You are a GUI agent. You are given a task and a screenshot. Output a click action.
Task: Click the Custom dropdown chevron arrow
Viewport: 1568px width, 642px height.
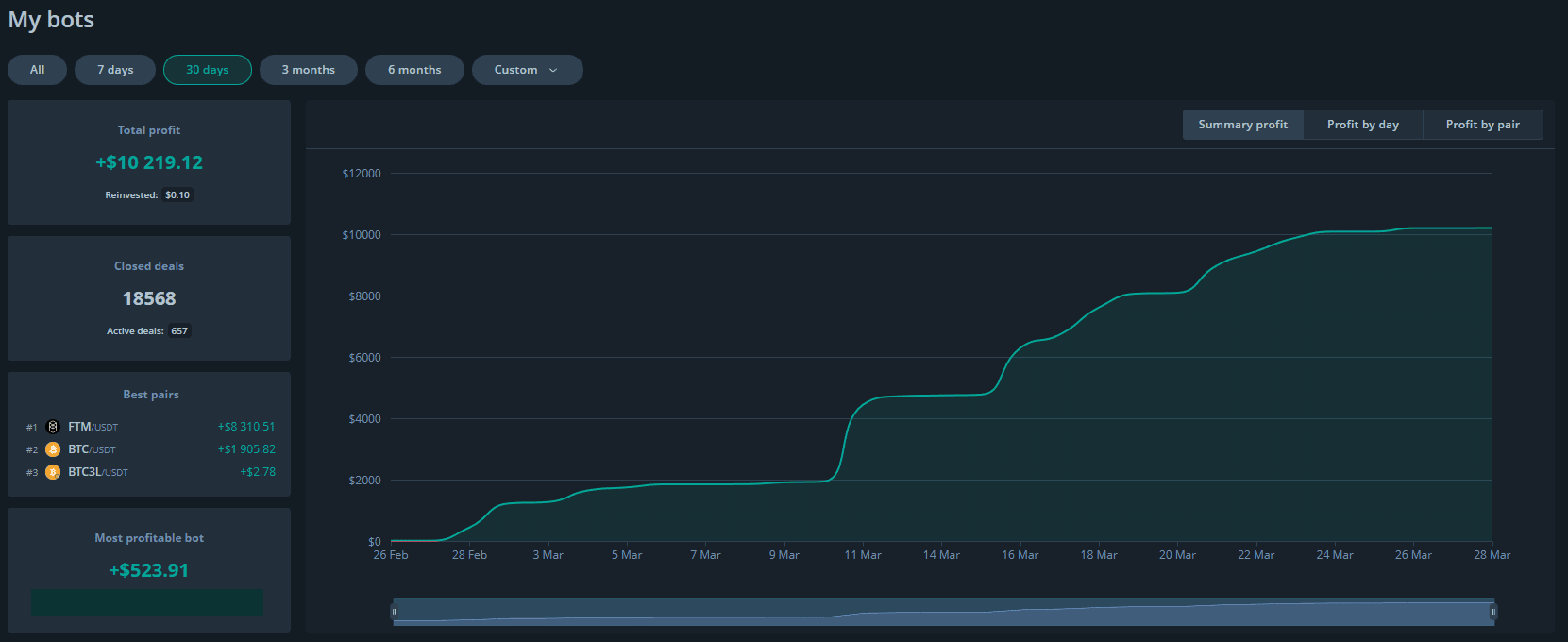tap(553, 70)
